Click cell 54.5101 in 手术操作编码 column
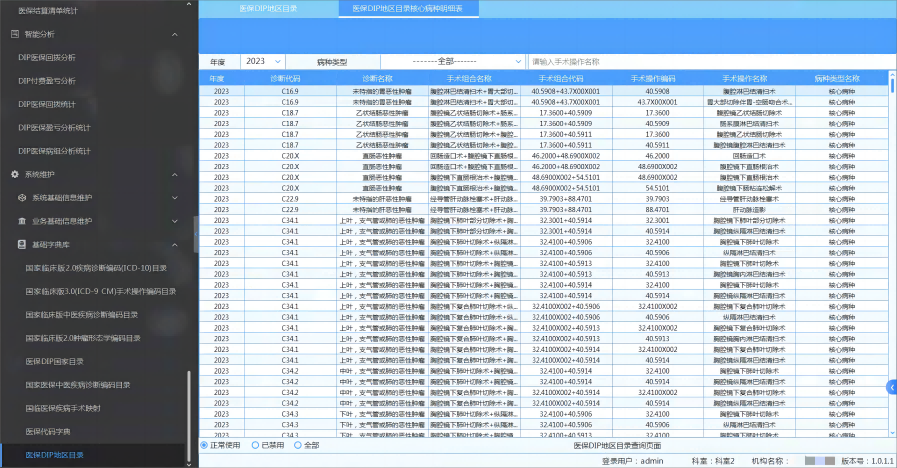 tap(657, 188)
